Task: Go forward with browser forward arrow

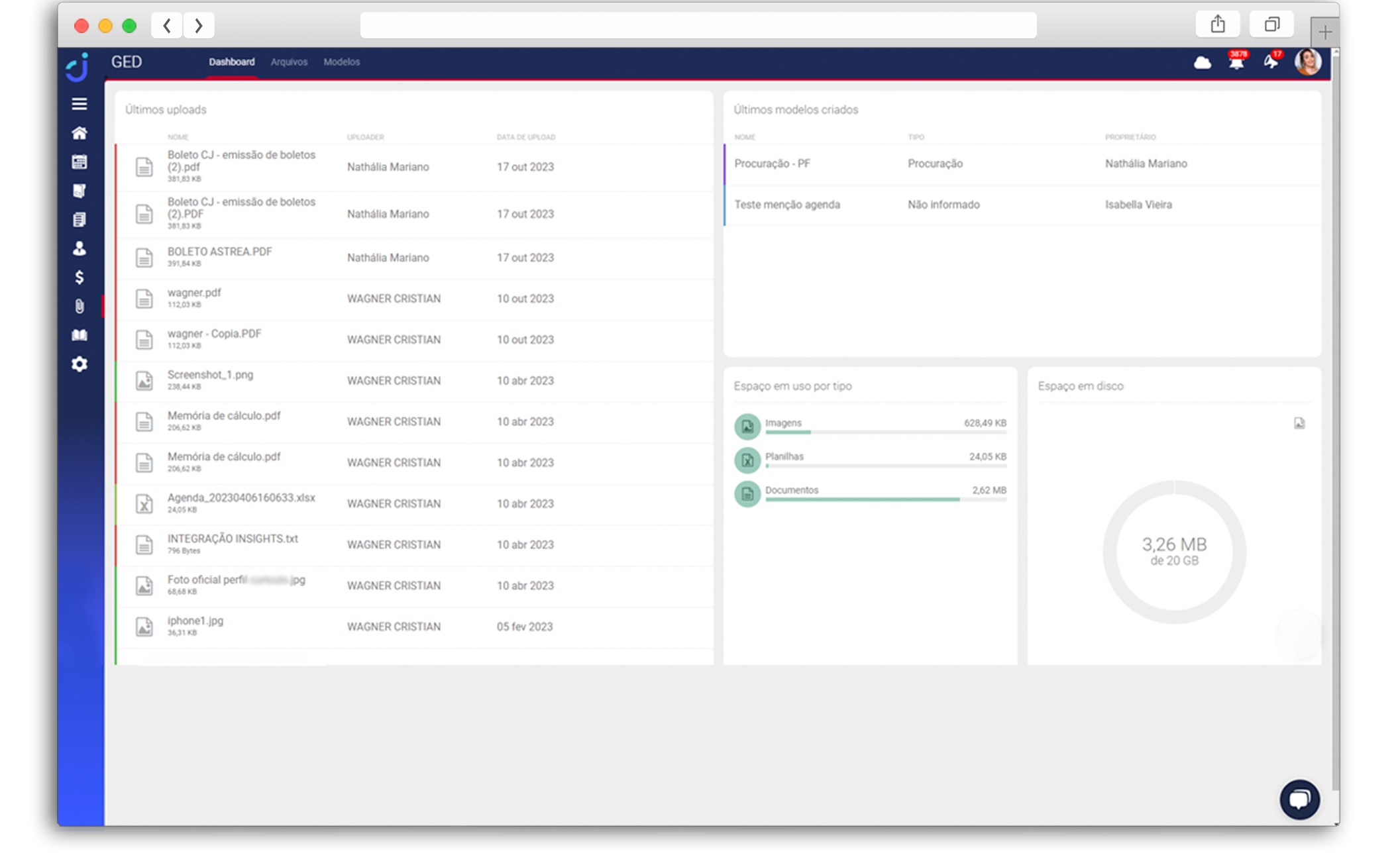Action: tap(198, 26)
